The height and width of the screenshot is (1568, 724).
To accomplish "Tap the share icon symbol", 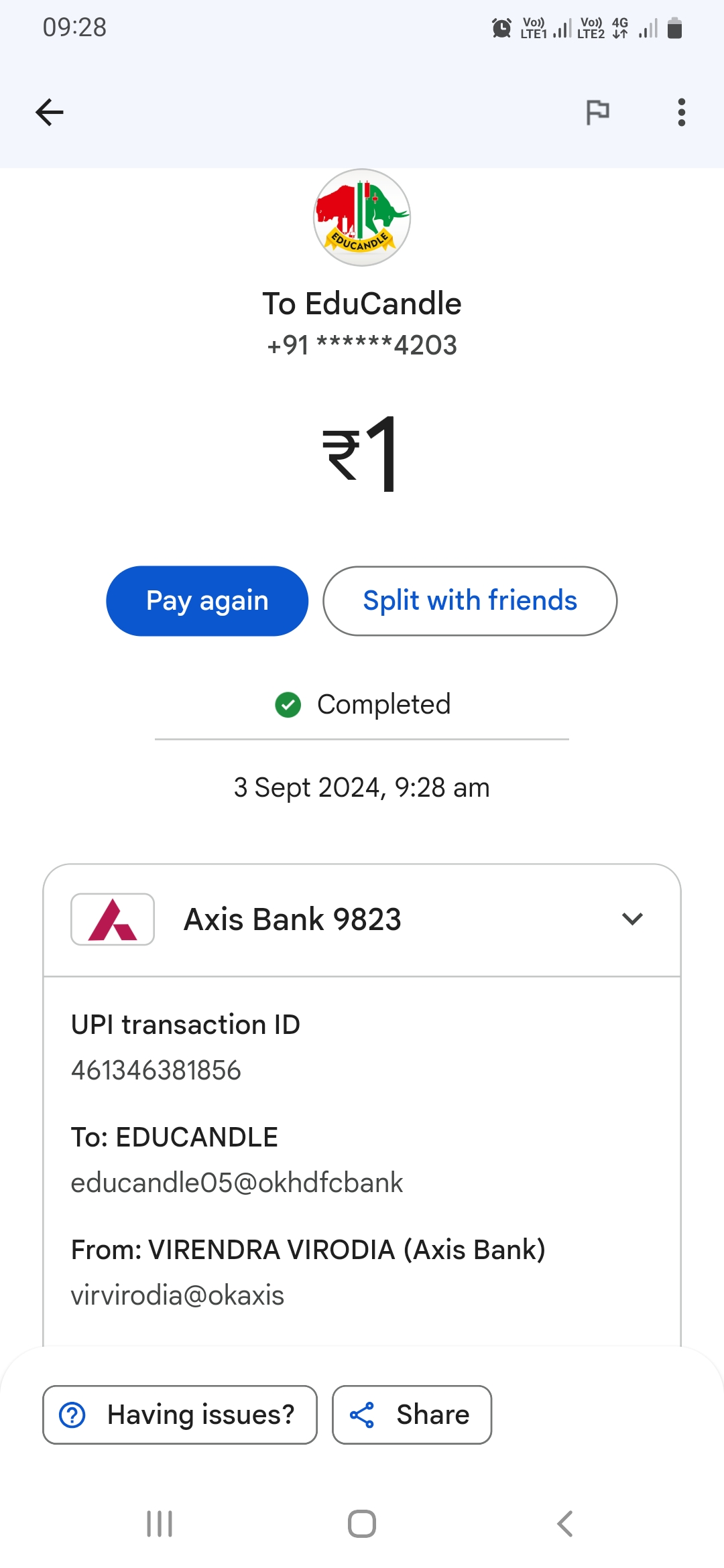I will coord(362,1415).
